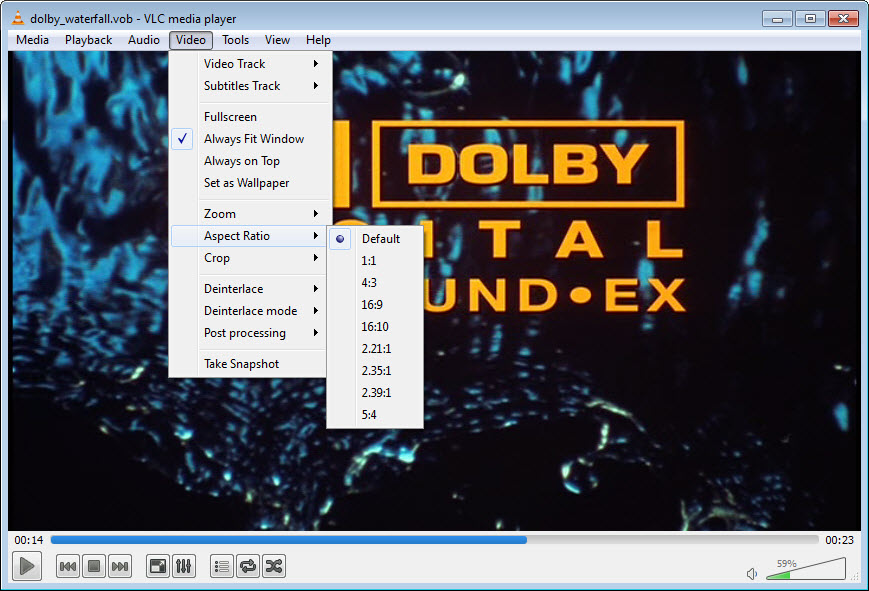Toggle shuffle random playback icon

pyautogui.click(x=274, y=566)
